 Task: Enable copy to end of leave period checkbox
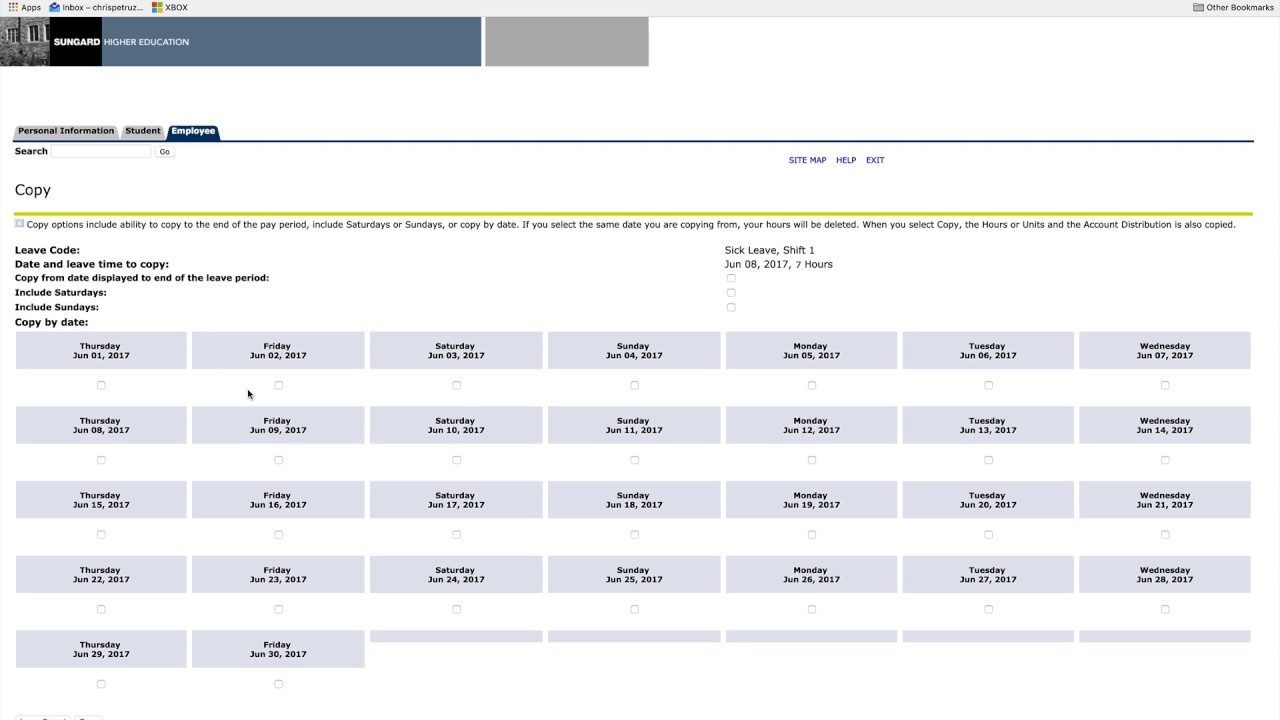point(731,278)
